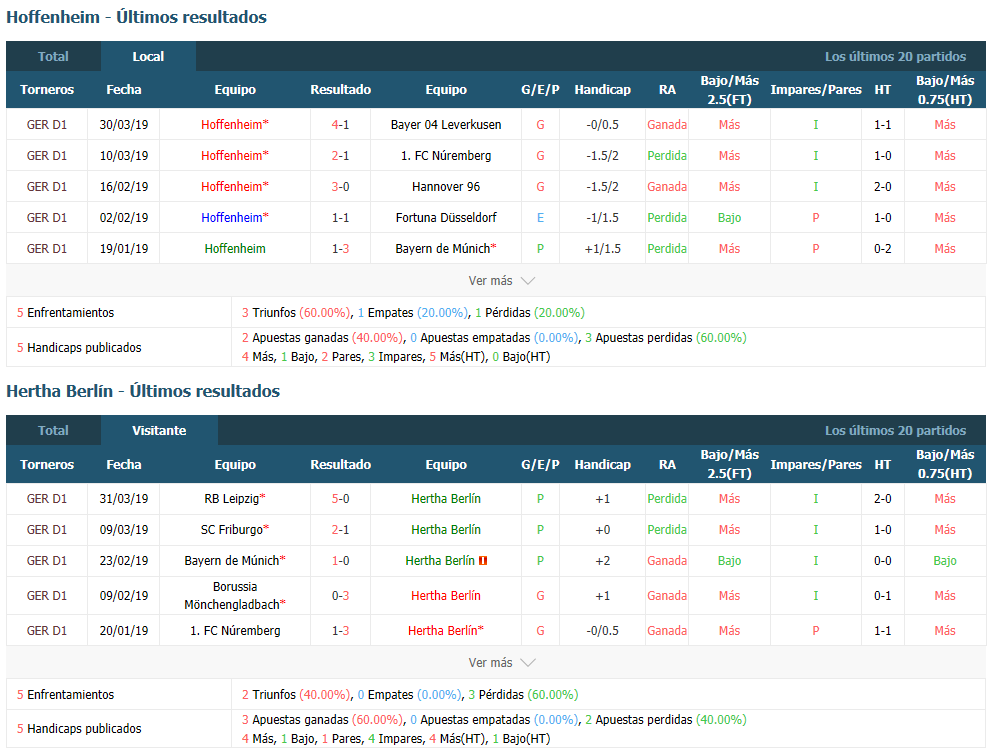The image size is (996, 752).
Task: Select the Visitante tab
Action: (x=159, y=431)
